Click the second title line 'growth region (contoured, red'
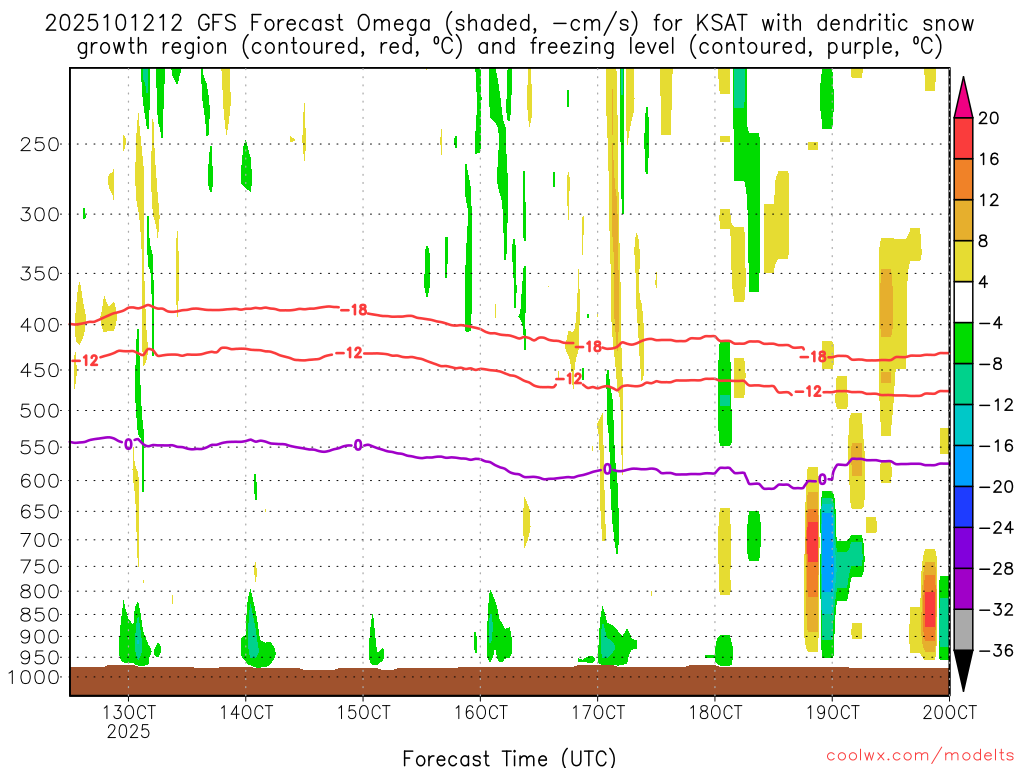 (509, 47)
